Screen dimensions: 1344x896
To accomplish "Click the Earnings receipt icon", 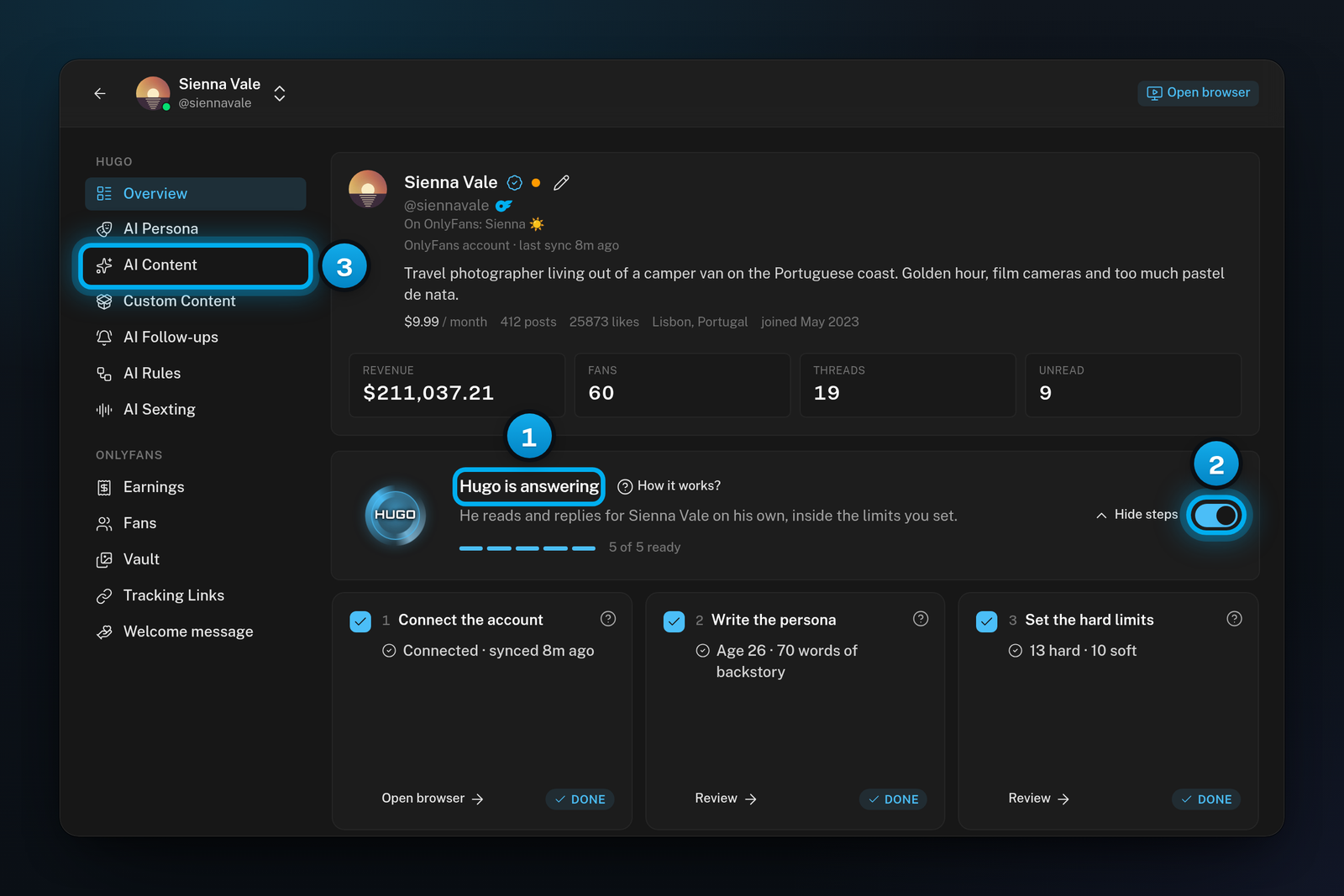I will (x=104, y=487).
